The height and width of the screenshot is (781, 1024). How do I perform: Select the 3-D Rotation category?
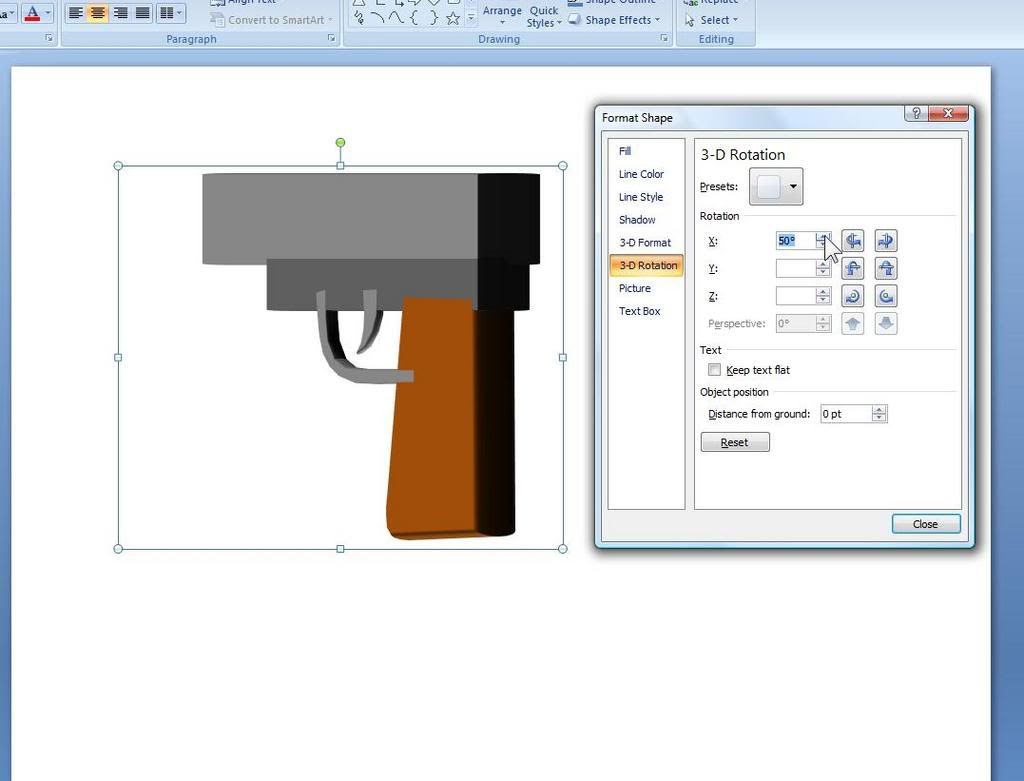click(x=647, y=265)
